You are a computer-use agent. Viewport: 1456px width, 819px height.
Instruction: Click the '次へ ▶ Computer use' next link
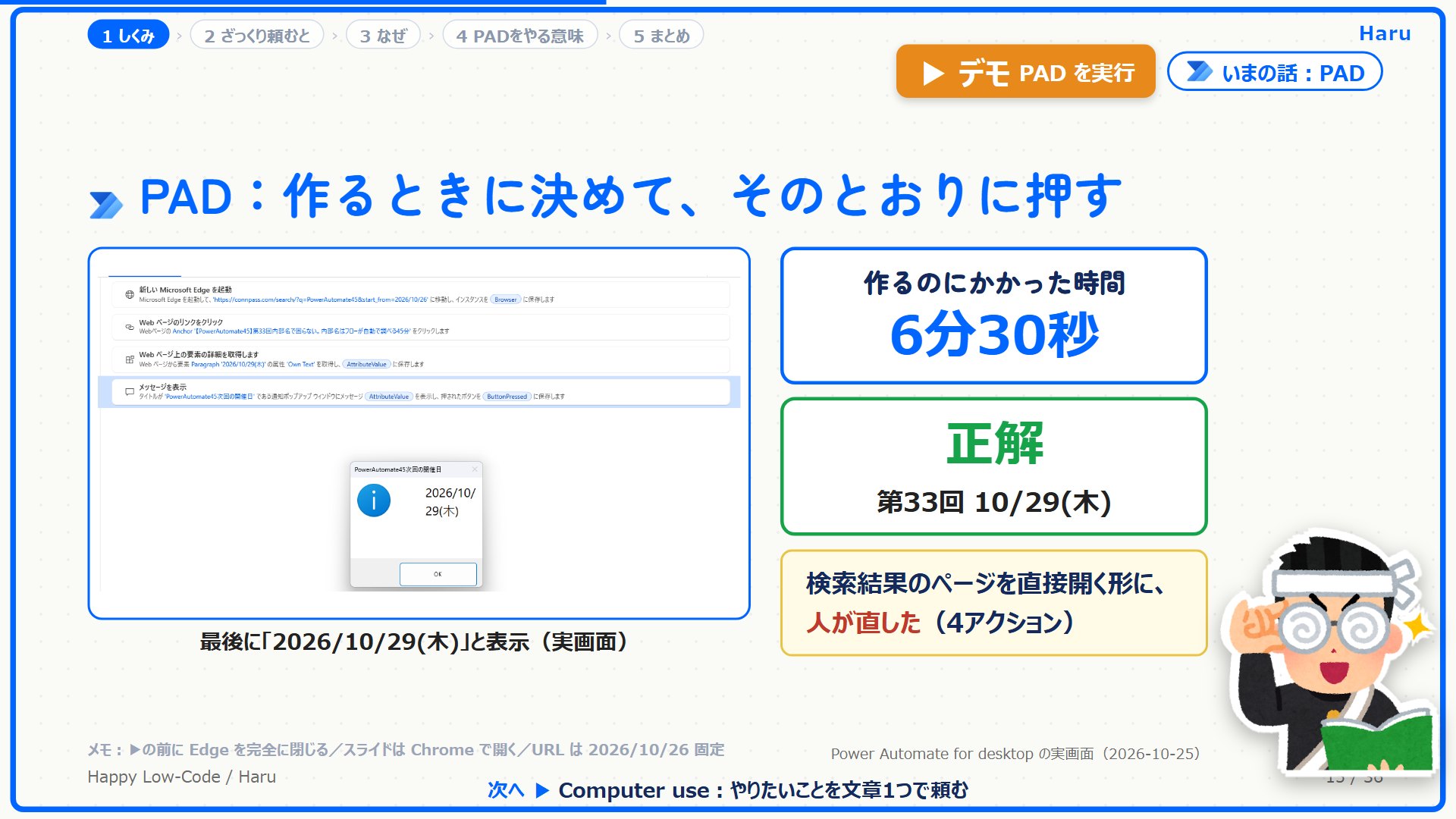(727, 790)
